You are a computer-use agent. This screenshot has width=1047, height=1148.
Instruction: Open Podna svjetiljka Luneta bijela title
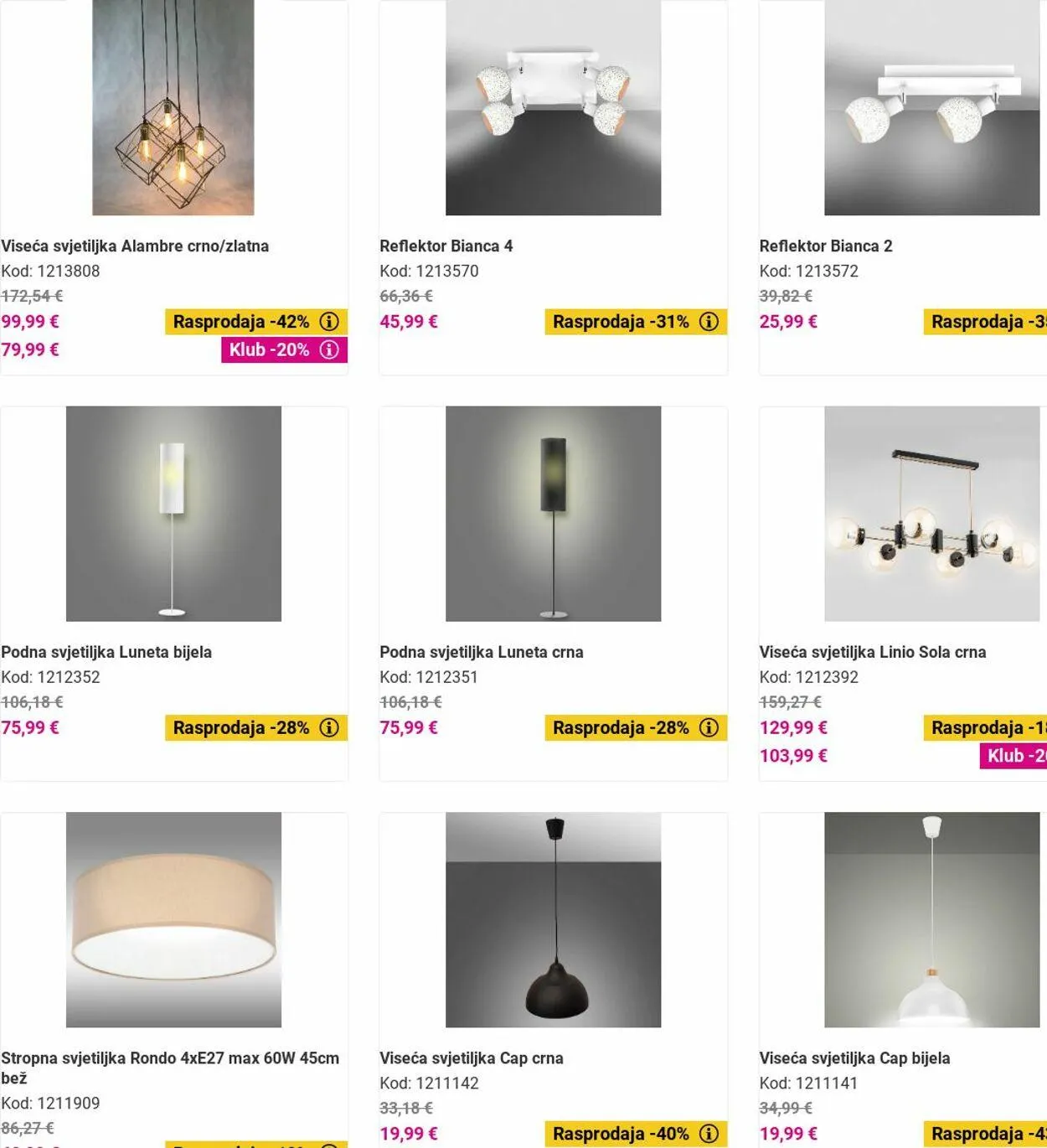pyautogui.click(x=106, y=652)
